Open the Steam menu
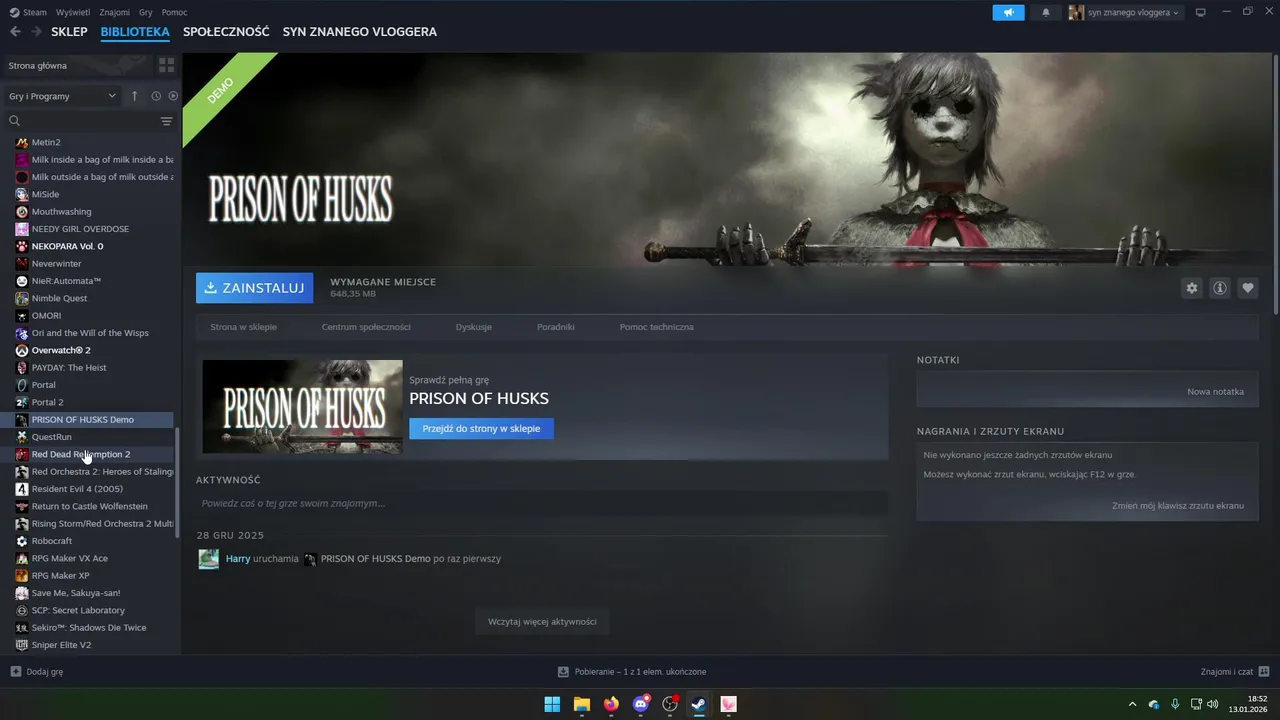Image resolution: width=1280 pixels, height=720 pixels. [x=28, y=12]
